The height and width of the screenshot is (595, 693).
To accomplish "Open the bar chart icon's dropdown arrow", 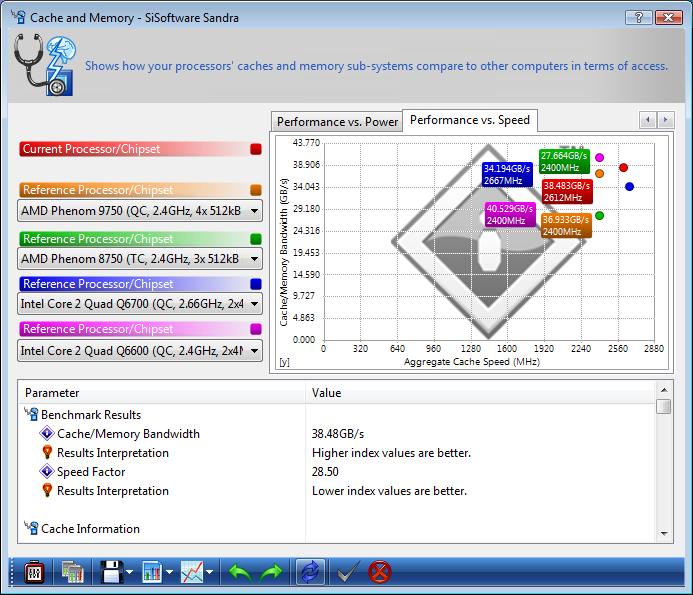I will pyautogui.click(x=169, y=572).
